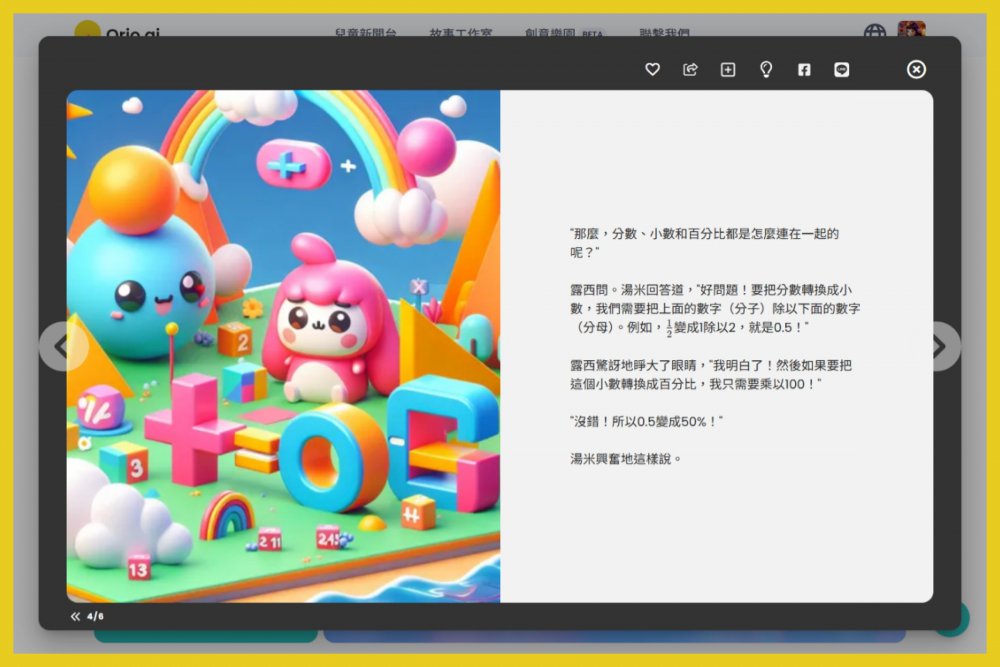
Task: Click the lightbulb icon
Action: (x=766, y=69)
